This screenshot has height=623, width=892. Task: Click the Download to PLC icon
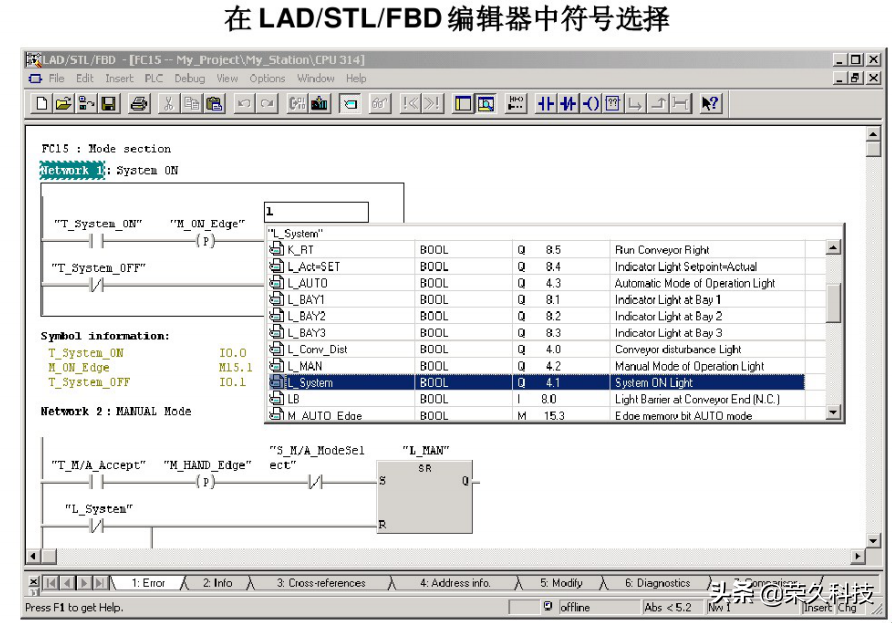point(320,104)
